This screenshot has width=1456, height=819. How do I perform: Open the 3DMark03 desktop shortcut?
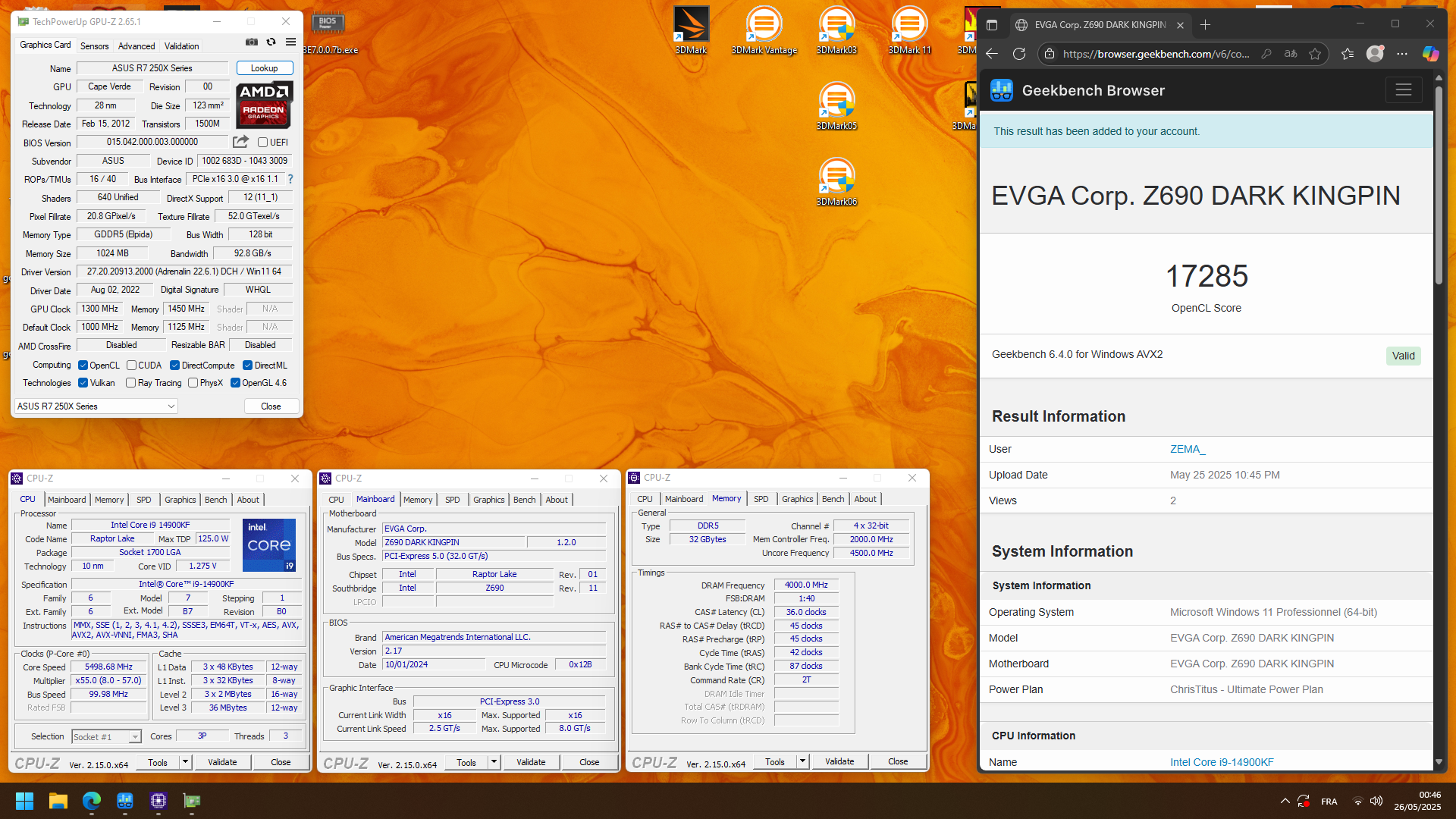coord(836,30)
